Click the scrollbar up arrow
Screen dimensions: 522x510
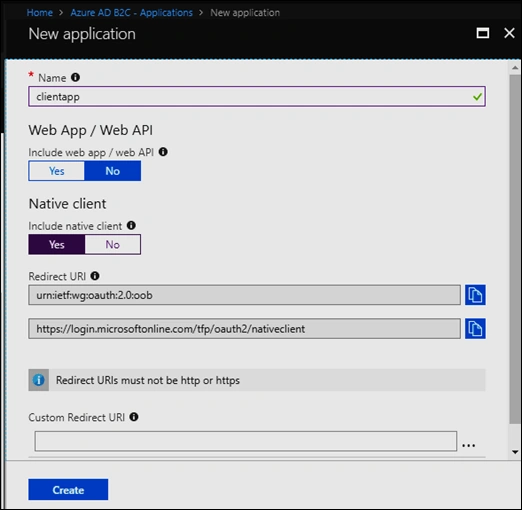pos(515,68)
